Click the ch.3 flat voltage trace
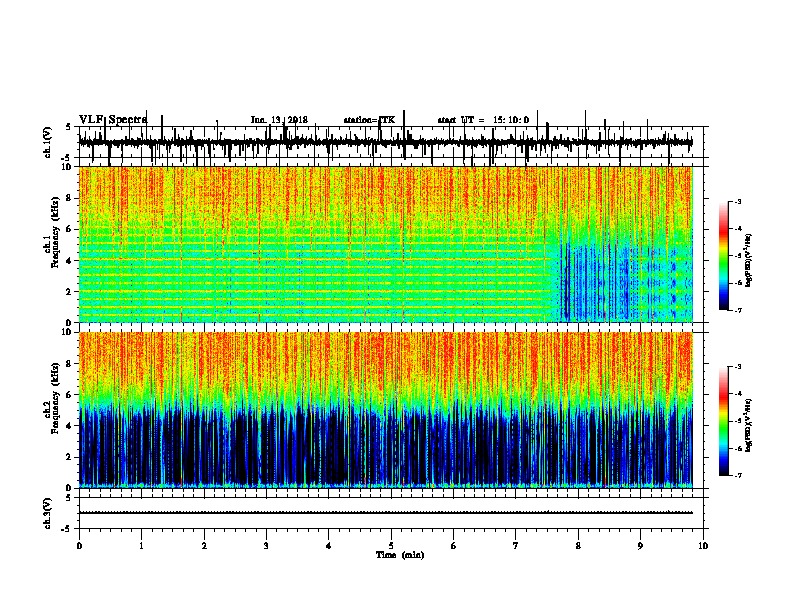The image size is (792, 612). [x=385, y=513]
